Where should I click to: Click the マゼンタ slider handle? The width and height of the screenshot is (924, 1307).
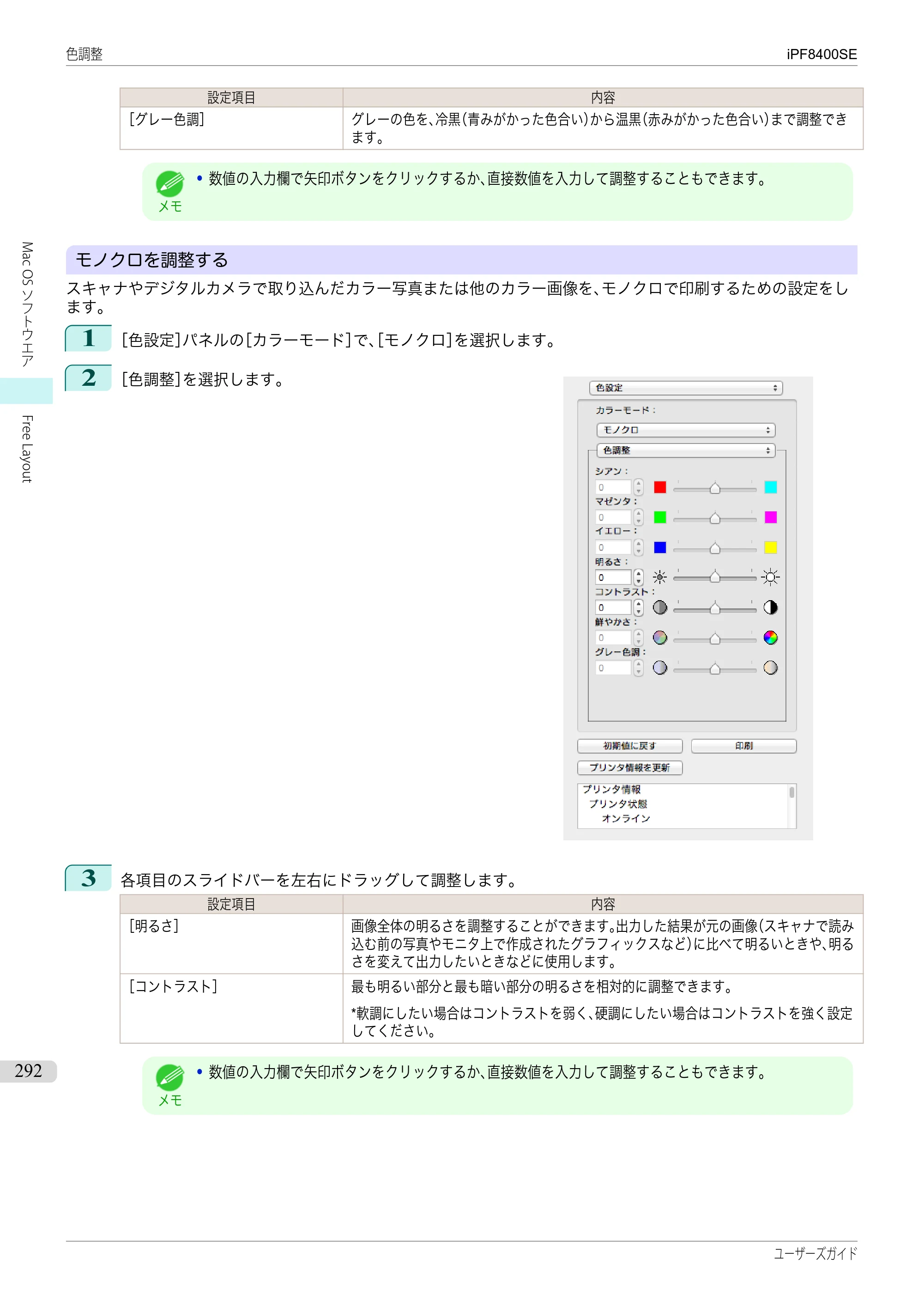point(715,518)
